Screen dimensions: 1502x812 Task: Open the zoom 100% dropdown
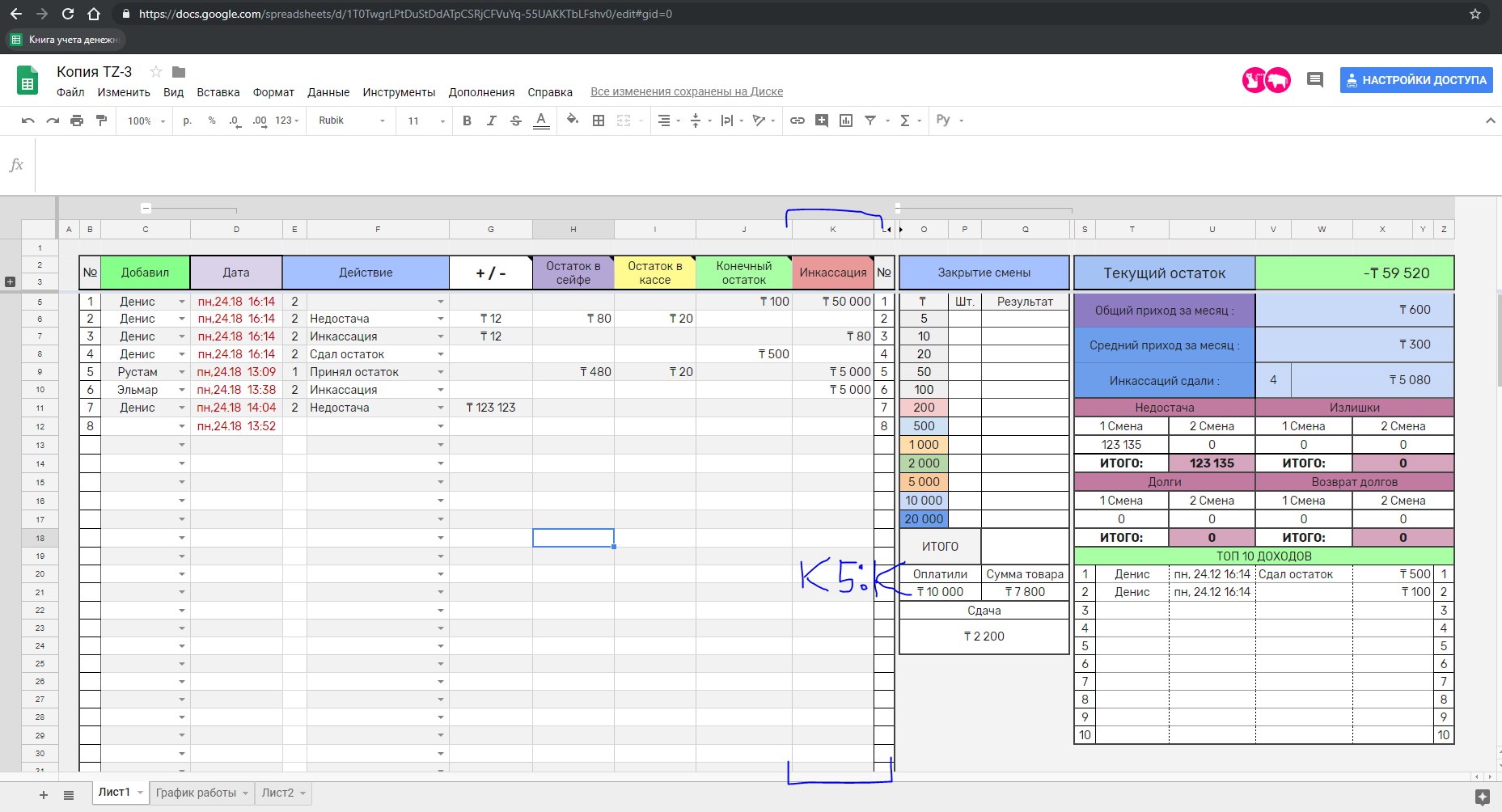(146, 121)
